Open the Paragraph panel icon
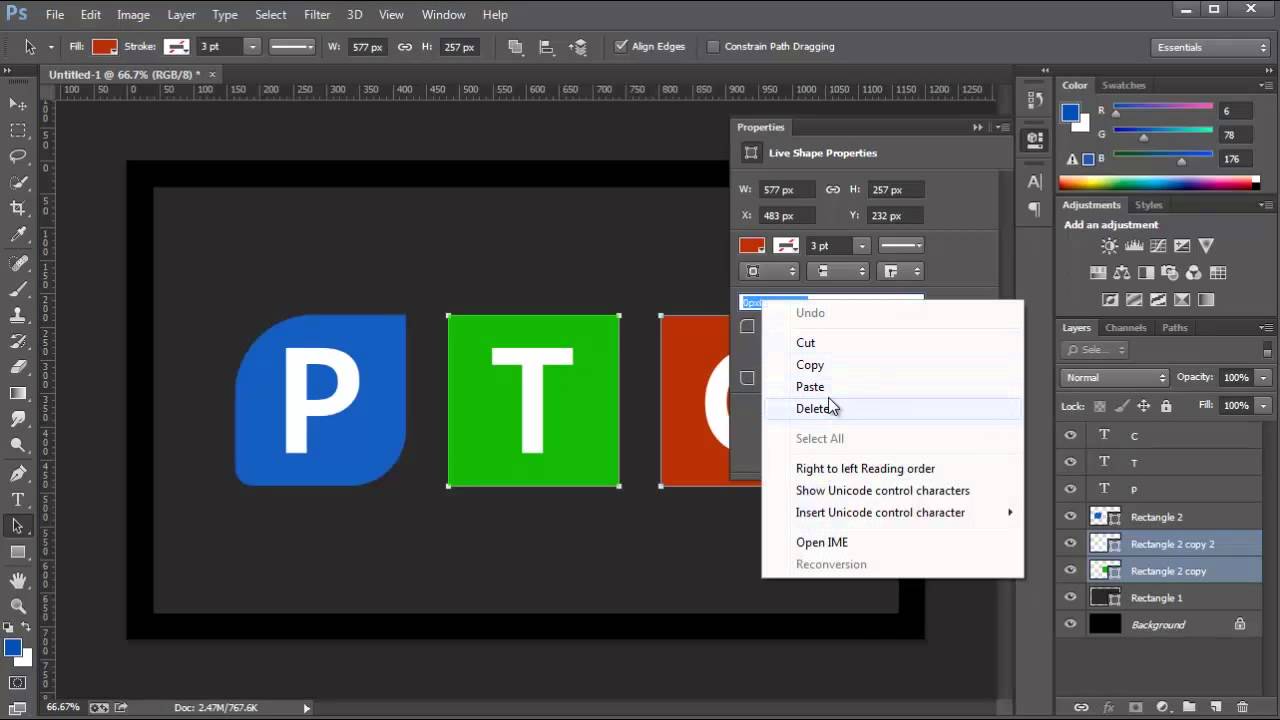 point(1034,210)
